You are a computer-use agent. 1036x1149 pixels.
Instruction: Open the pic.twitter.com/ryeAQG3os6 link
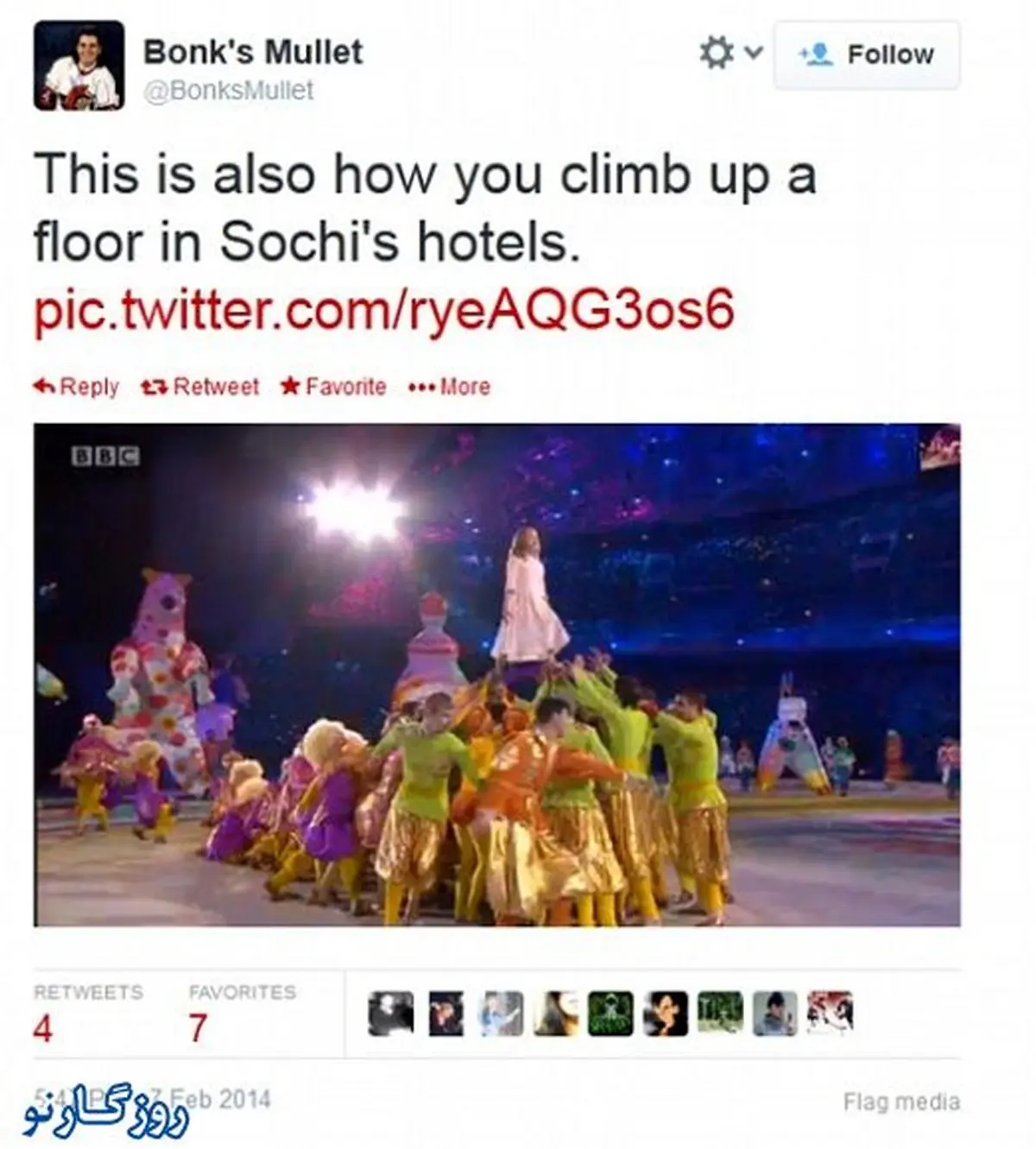click(x=384, y=311)
